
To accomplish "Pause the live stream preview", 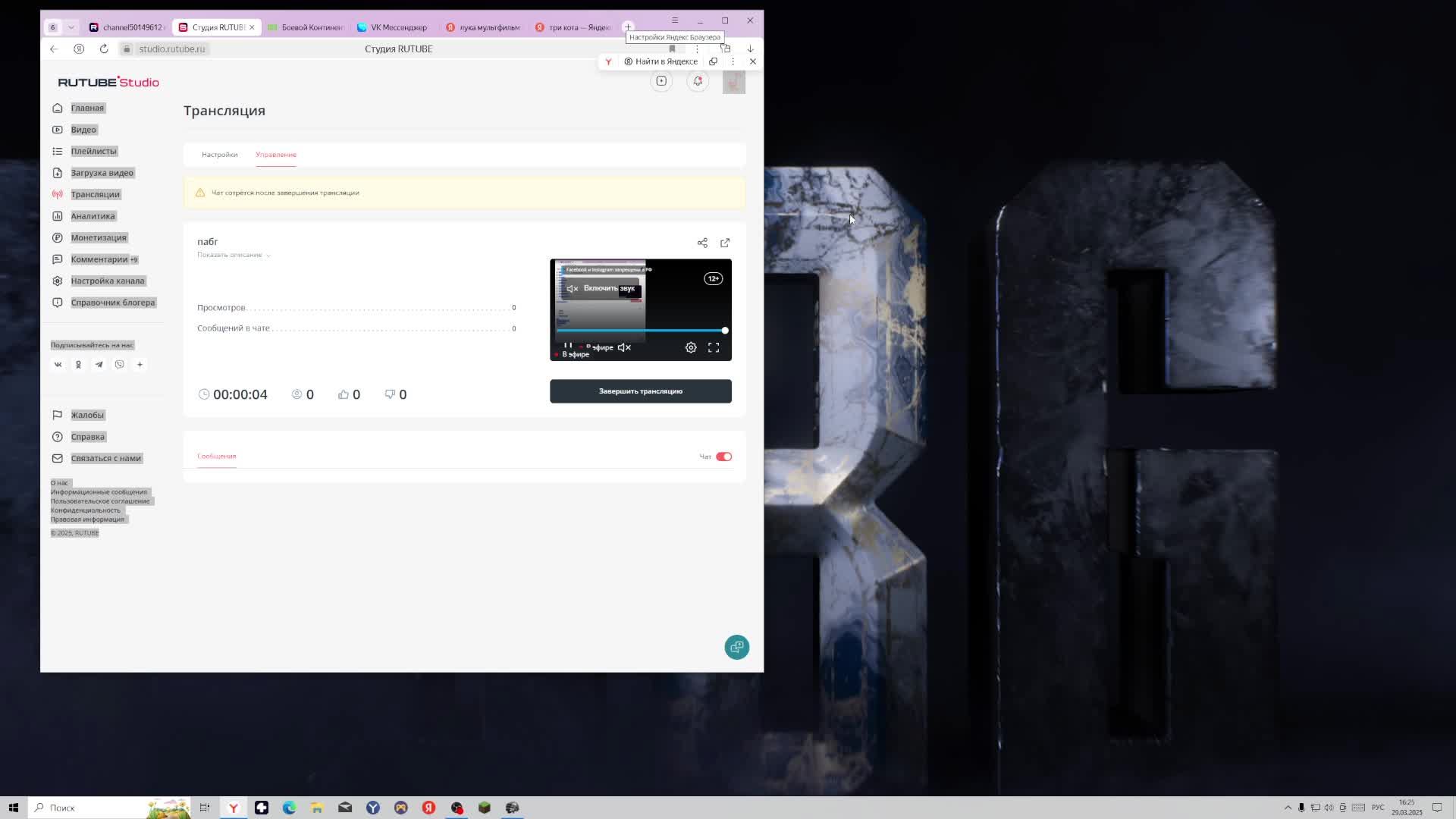I will click(568, 346).
